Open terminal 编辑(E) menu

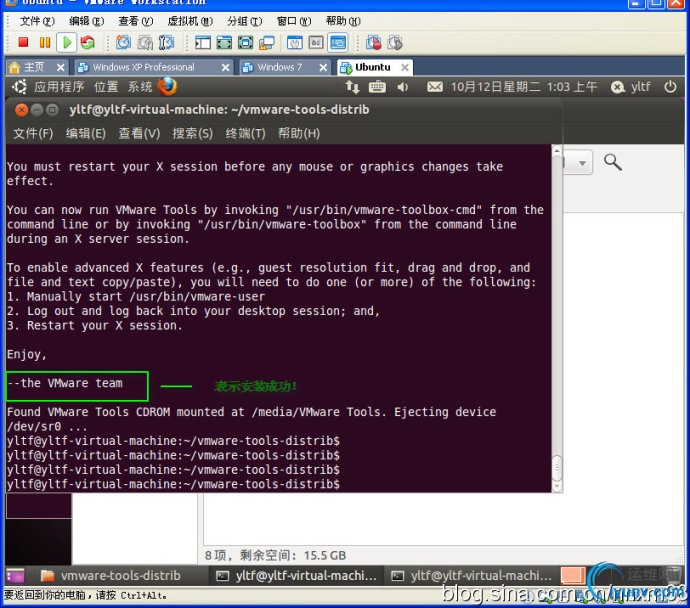pyautogui.click(x=86, y=133)
